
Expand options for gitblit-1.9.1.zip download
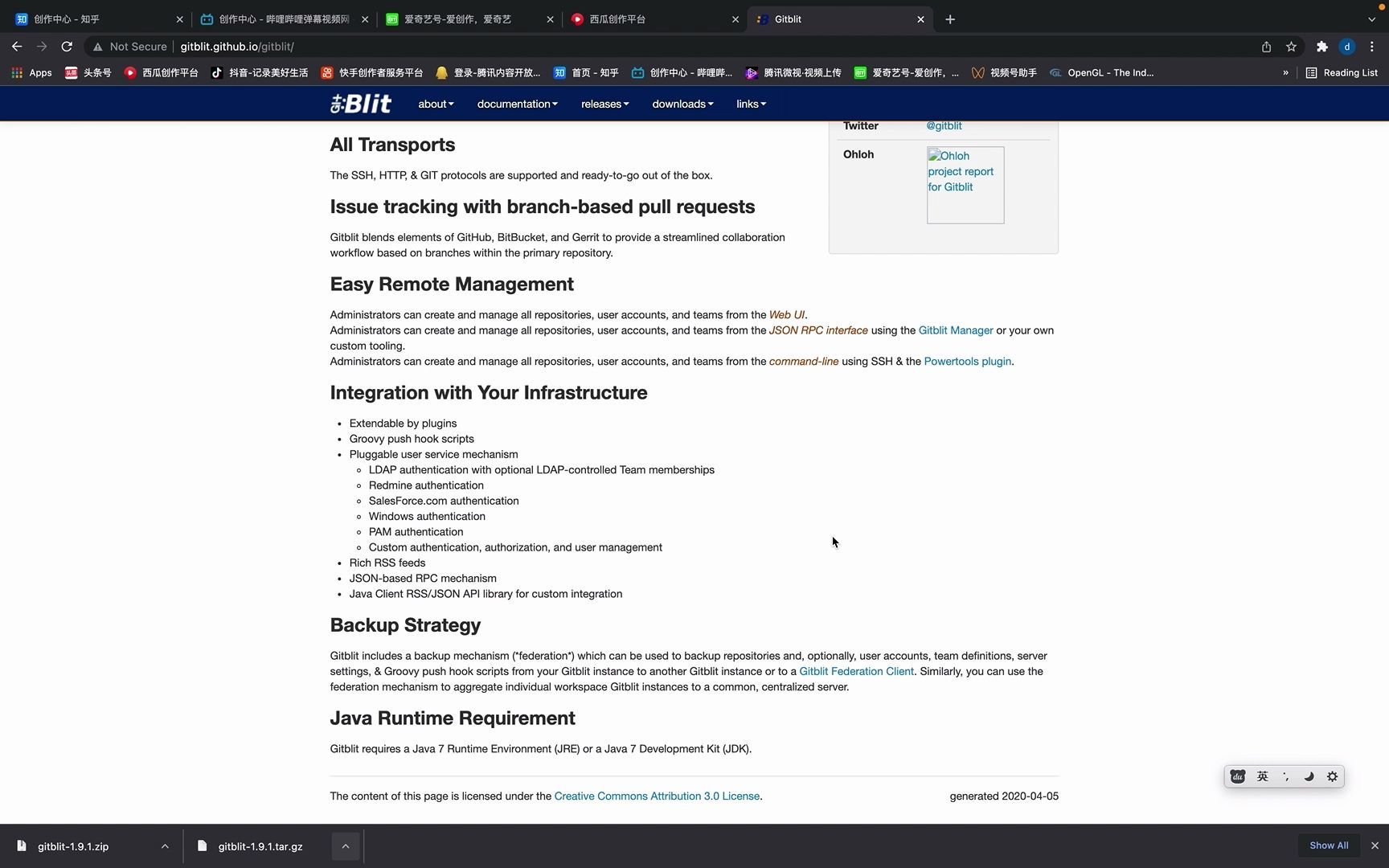[x=165, y=846]
